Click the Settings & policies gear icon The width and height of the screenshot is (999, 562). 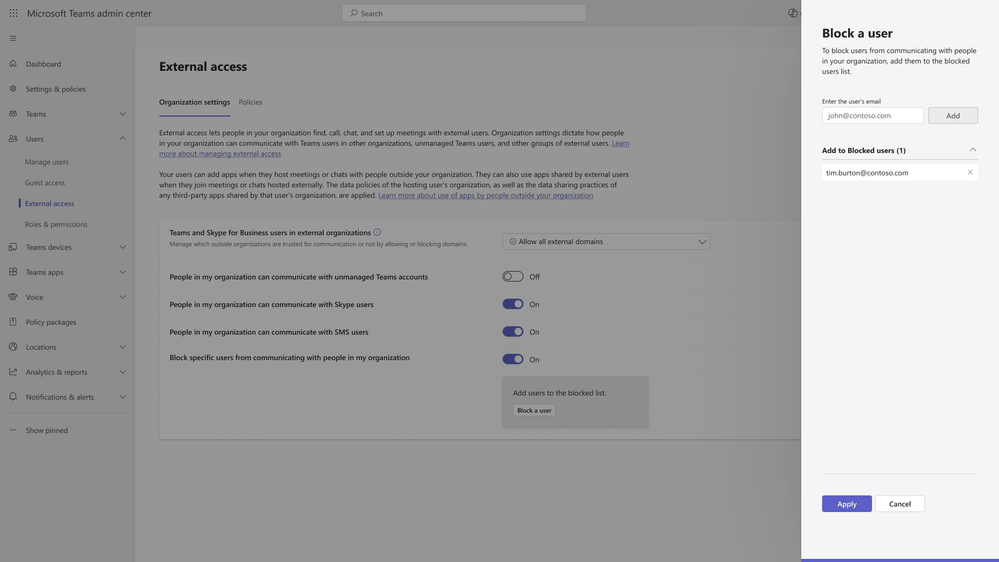13,89
